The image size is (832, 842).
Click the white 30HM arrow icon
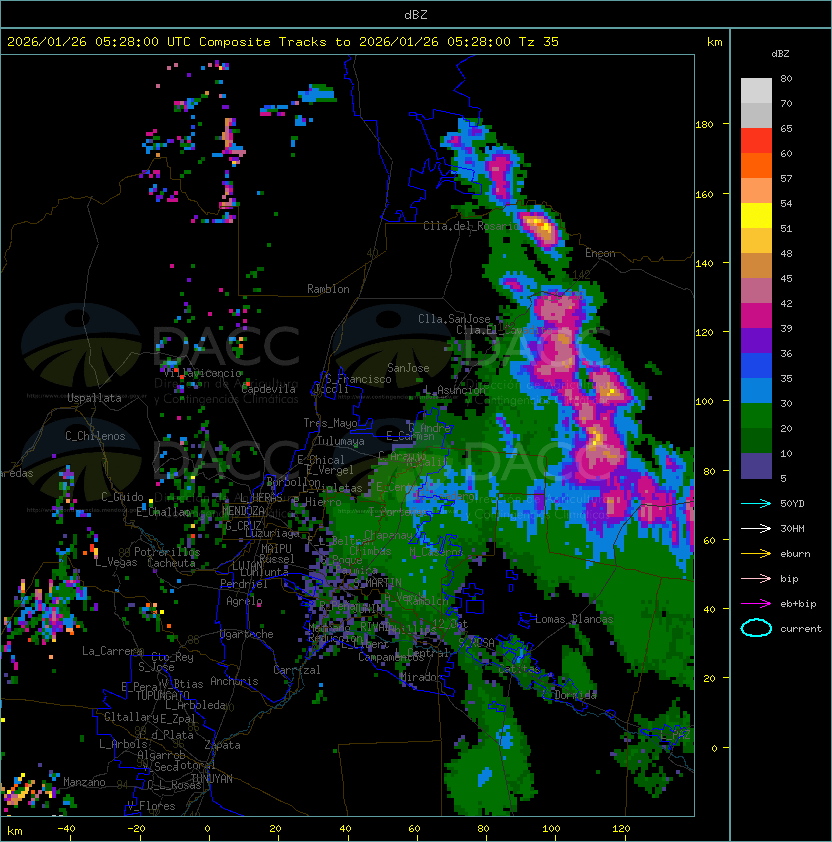(756, 528)
